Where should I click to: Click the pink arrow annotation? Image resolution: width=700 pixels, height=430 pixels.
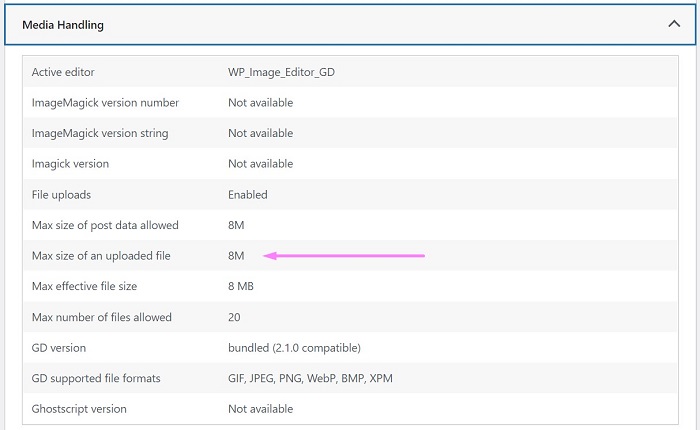[x=344, y=256]
